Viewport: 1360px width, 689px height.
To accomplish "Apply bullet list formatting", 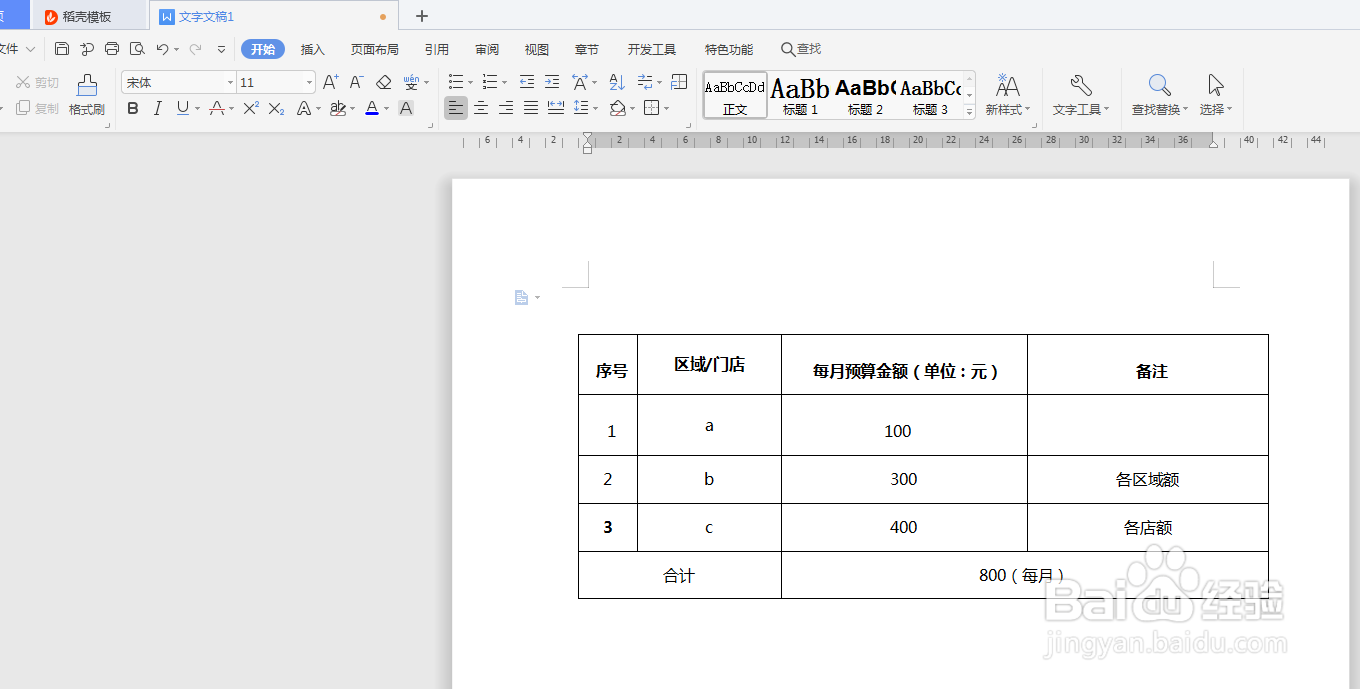I will (x=455, y=82).
